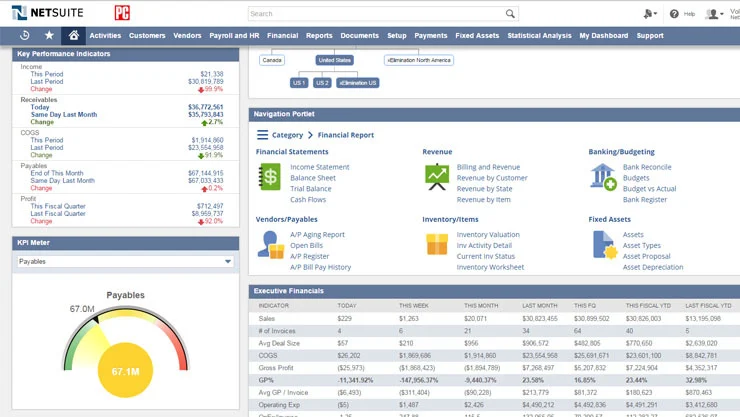Screen dimensions: 740x417
Task: Click the Inventory/Items box icon
Action: click(437, 244)
